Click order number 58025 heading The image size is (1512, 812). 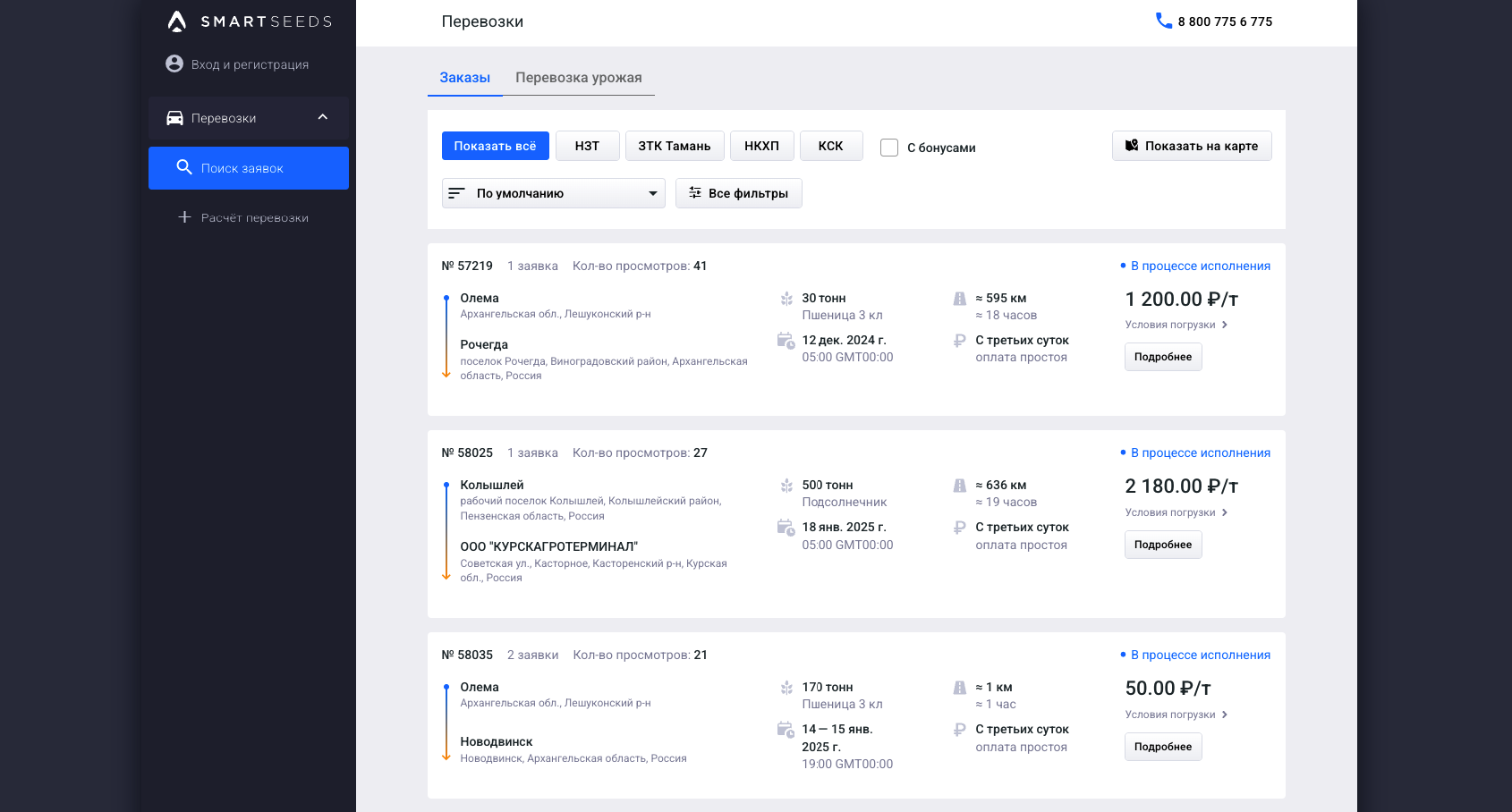467,453
